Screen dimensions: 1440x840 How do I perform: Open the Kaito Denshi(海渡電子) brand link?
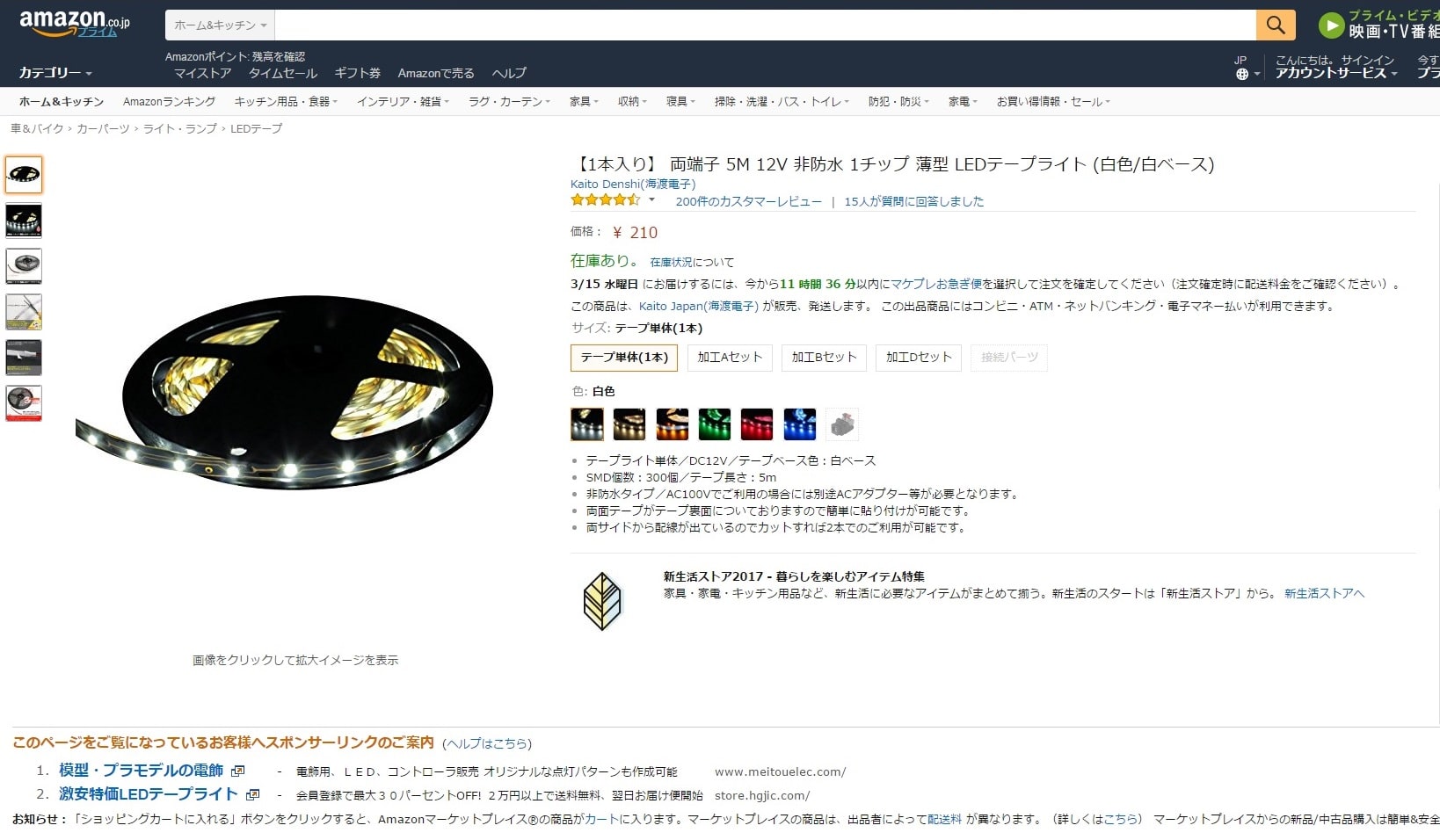coord(633,185)
